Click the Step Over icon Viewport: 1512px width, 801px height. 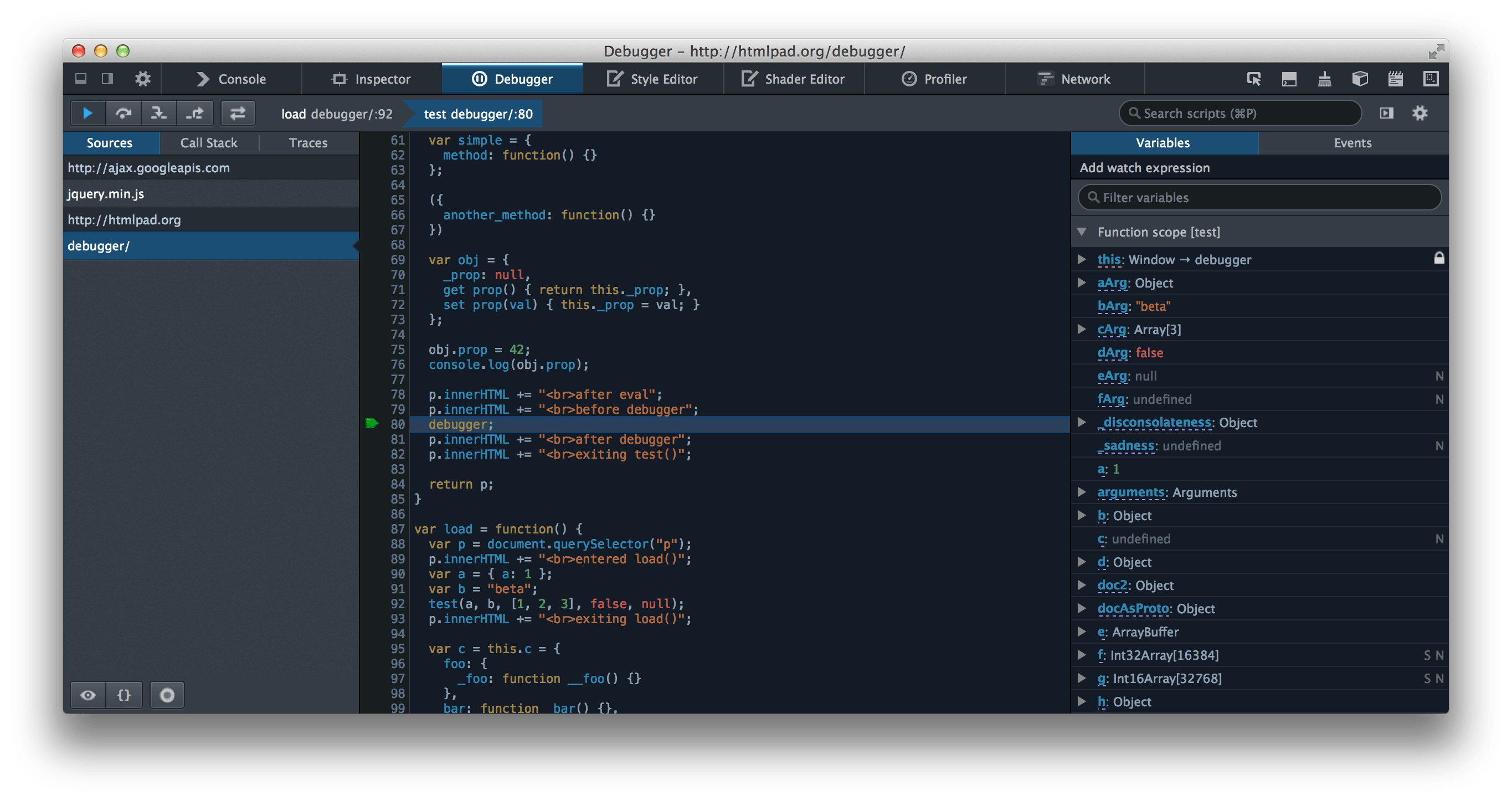(123, 113)
